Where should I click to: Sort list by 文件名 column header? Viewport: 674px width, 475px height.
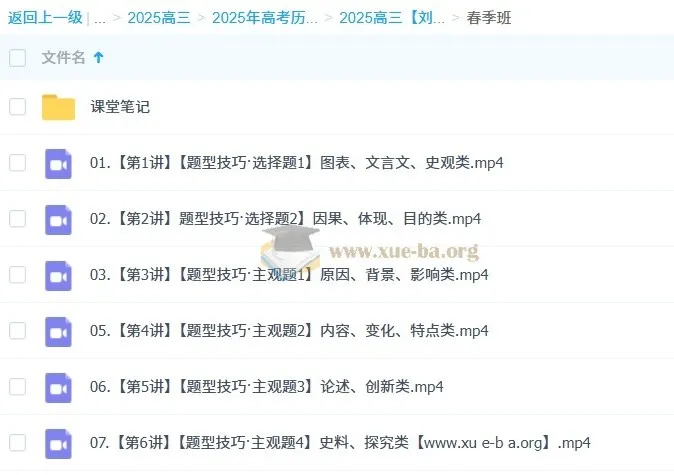pos(63,58)
